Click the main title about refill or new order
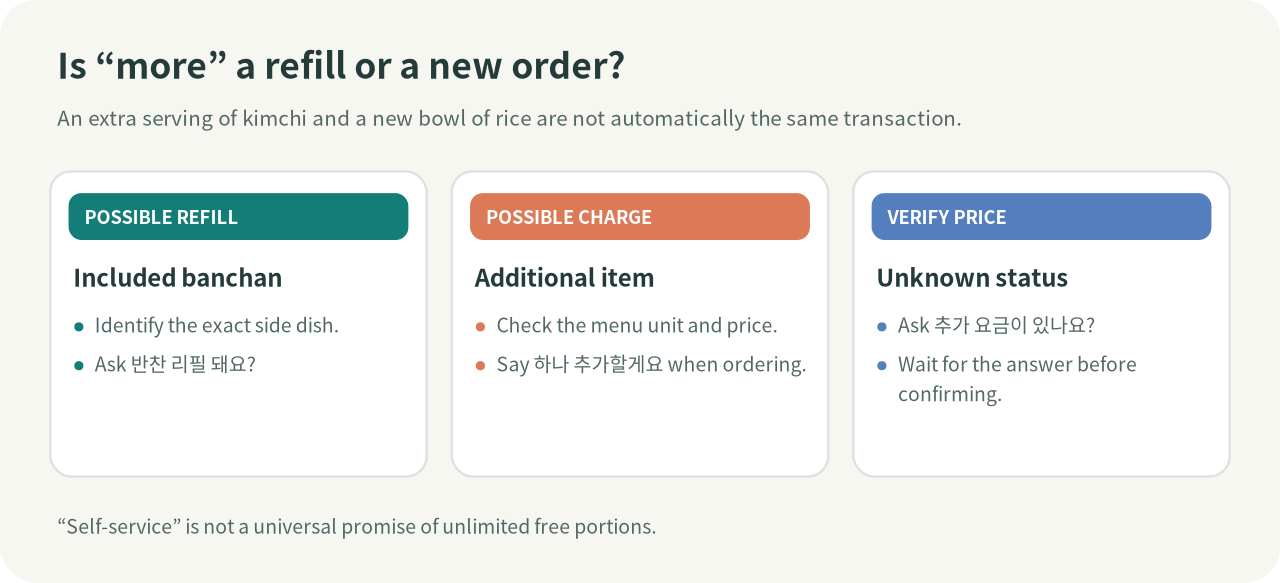Viewport: 1280px width, 583px height. click(x=341, y=66)
